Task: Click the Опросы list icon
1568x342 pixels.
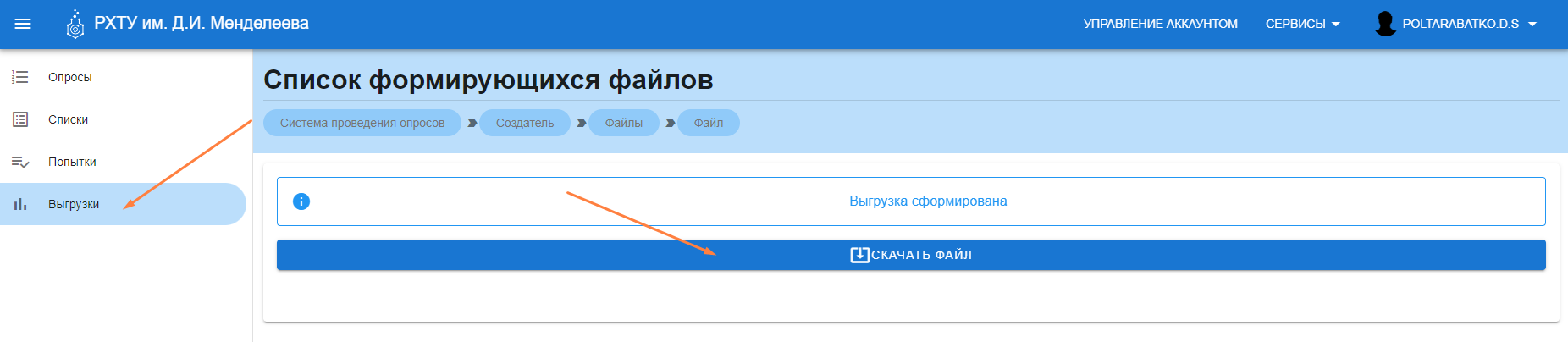Action: point(20,77)
